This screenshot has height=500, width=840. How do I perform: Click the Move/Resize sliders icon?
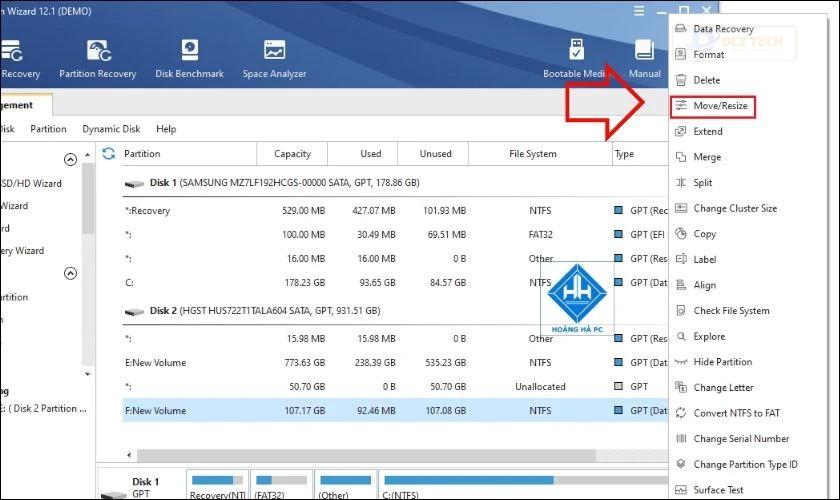pos(681,106)
